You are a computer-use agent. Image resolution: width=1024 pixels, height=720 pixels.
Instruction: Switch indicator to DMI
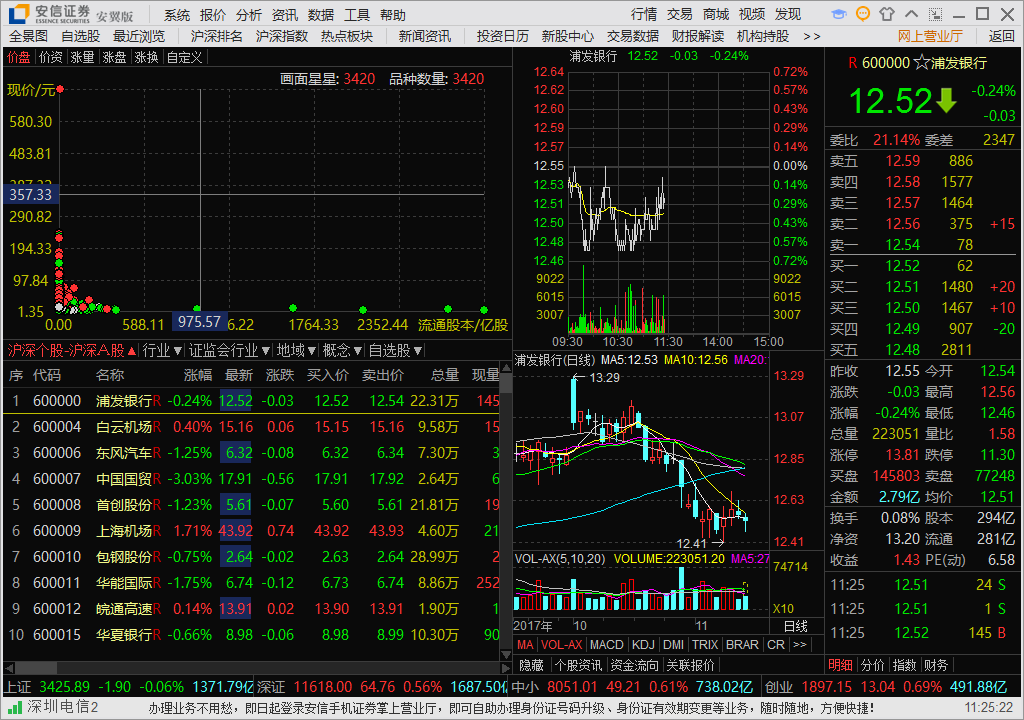coord(673,645)
